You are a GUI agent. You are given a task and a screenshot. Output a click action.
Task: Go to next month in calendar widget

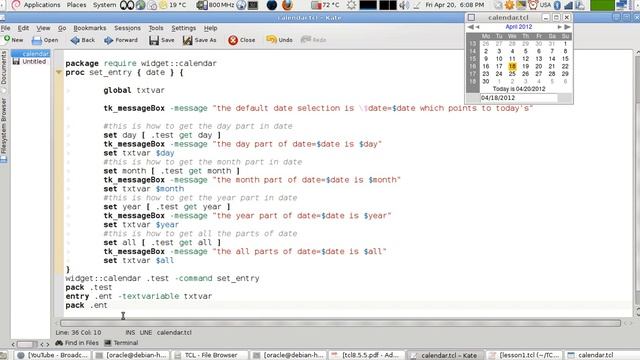[x=560, y=27]
